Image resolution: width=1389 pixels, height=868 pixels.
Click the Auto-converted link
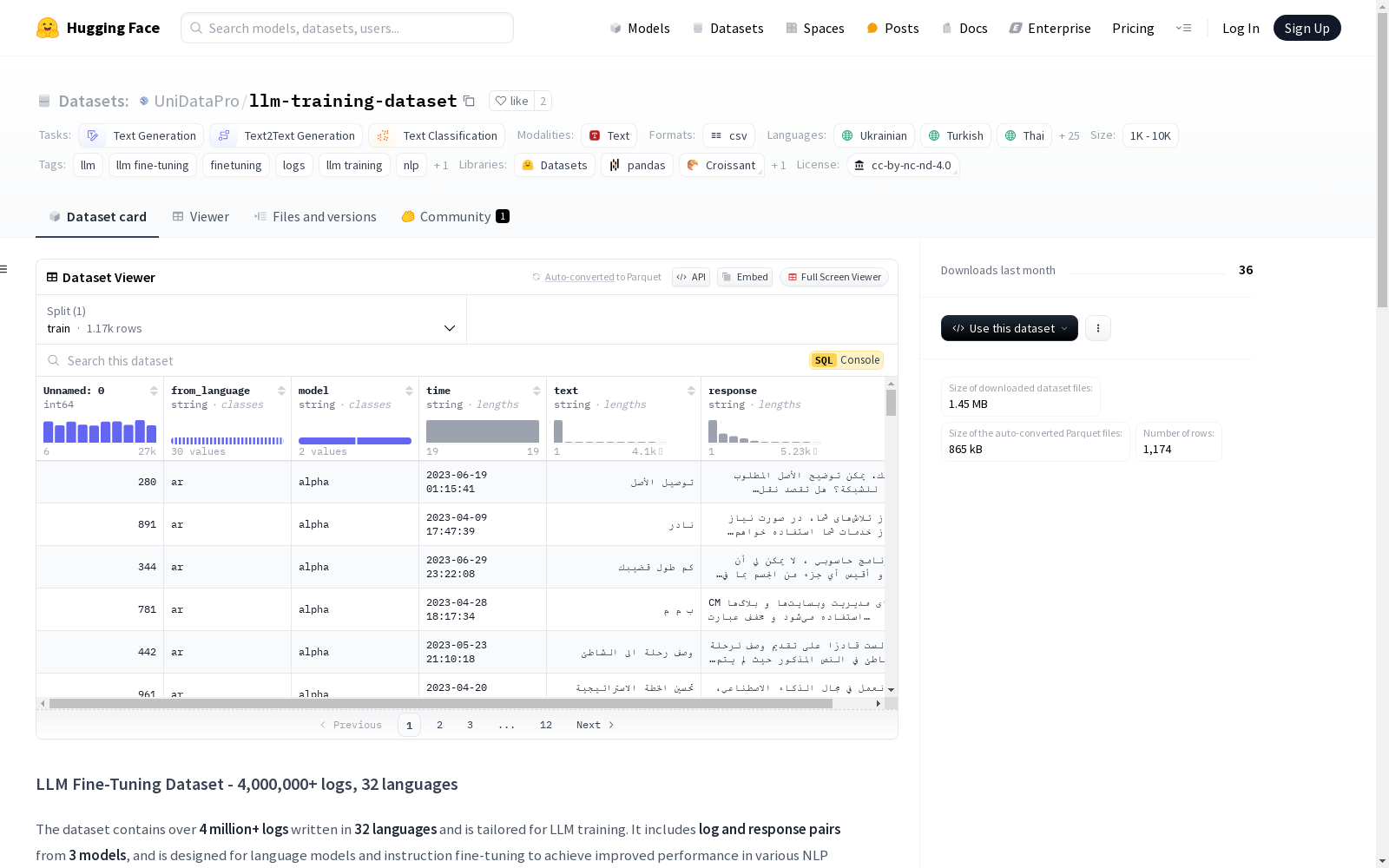(x=580, y=277)
